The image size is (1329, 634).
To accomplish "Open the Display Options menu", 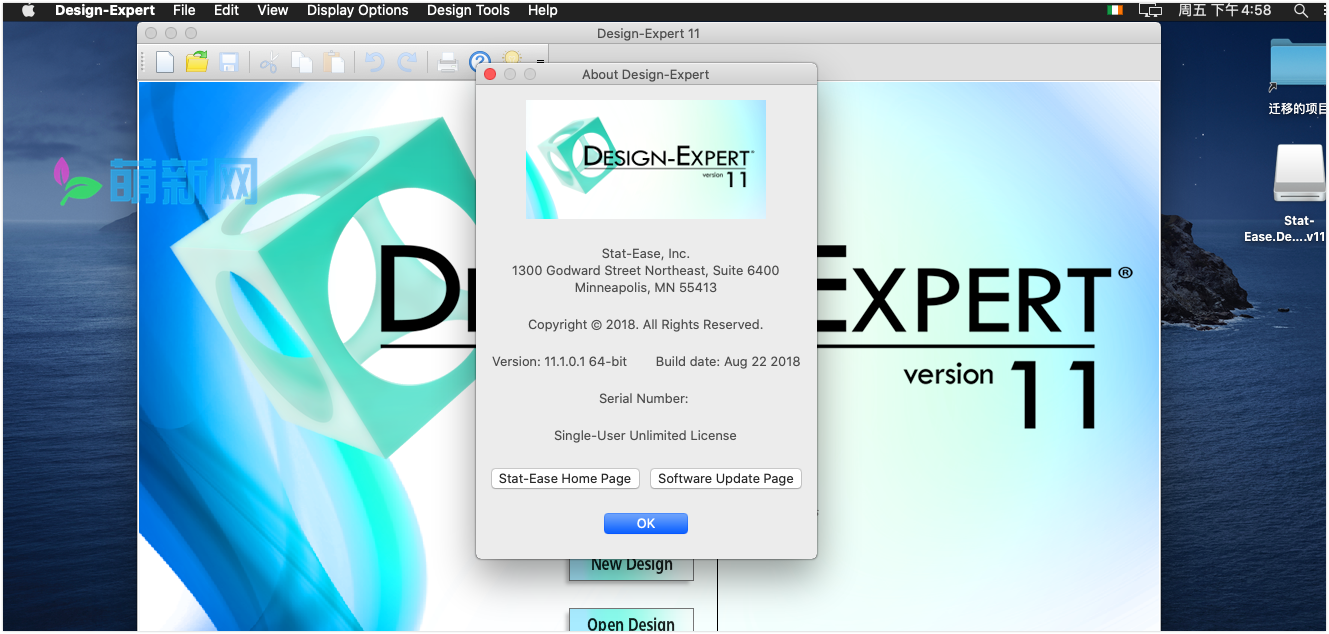I will coord(358,10).
